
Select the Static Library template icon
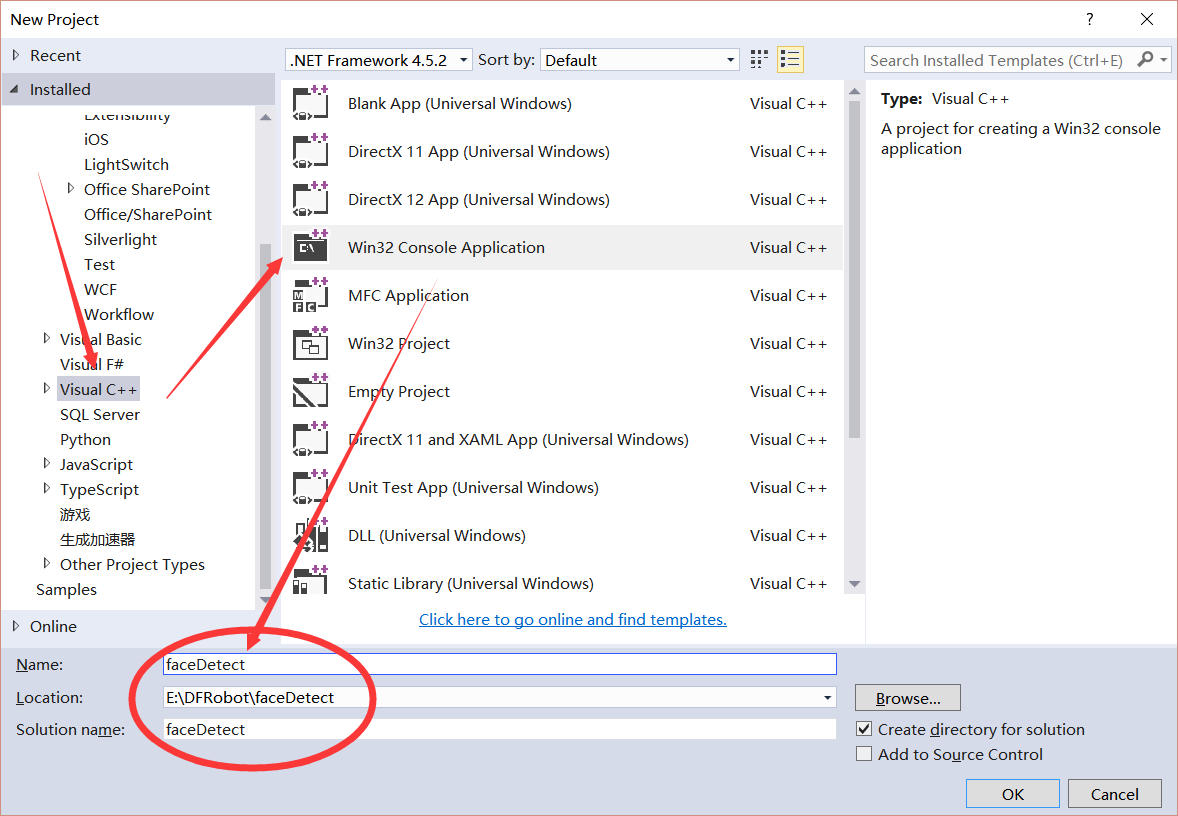point(311,583)
